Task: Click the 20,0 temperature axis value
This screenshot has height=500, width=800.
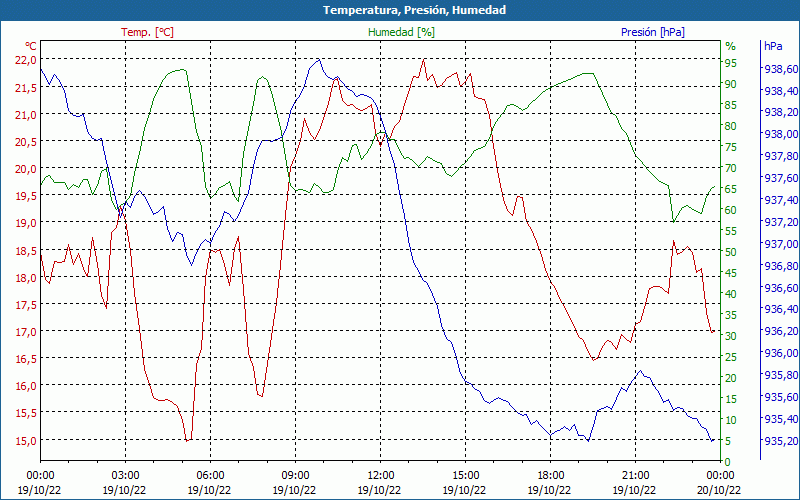Action: [x=24, y=169]
